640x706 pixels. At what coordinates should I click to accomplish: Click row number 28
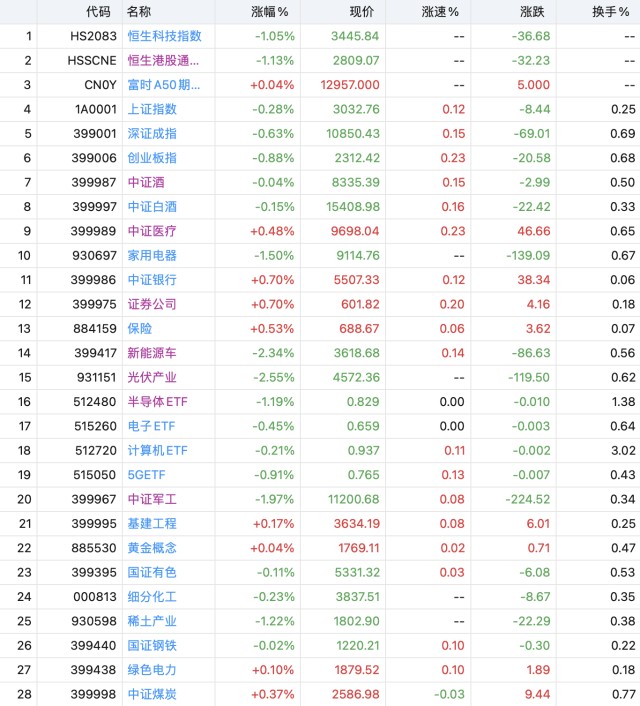(x=24, y=694)
